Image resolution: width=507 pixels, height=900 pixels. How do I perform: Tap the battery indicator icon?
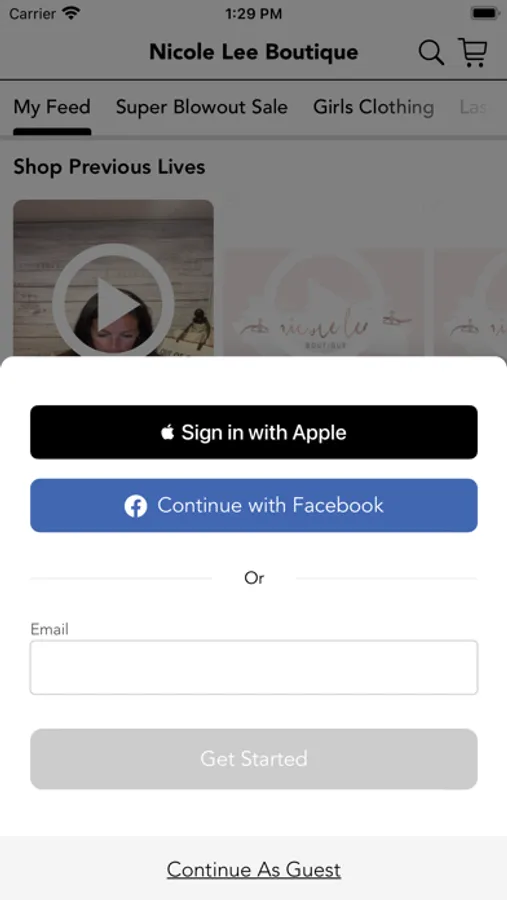[x=484, y=13]
